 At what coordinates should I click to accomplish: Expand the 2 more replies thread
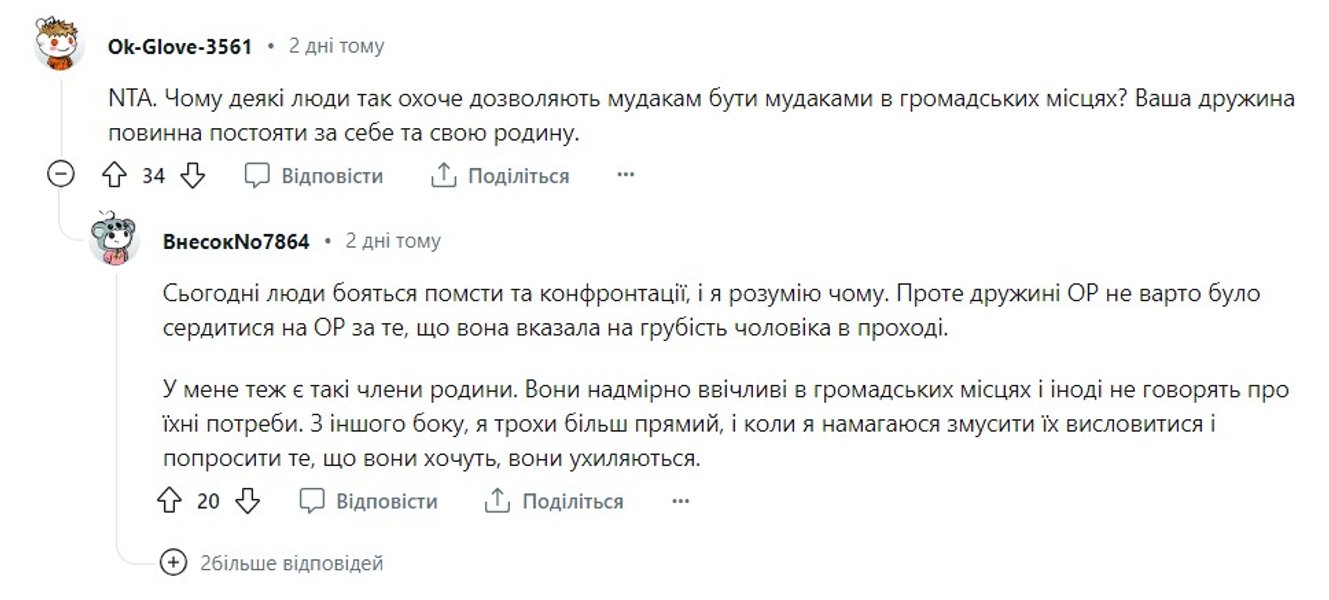coord(173,563)
